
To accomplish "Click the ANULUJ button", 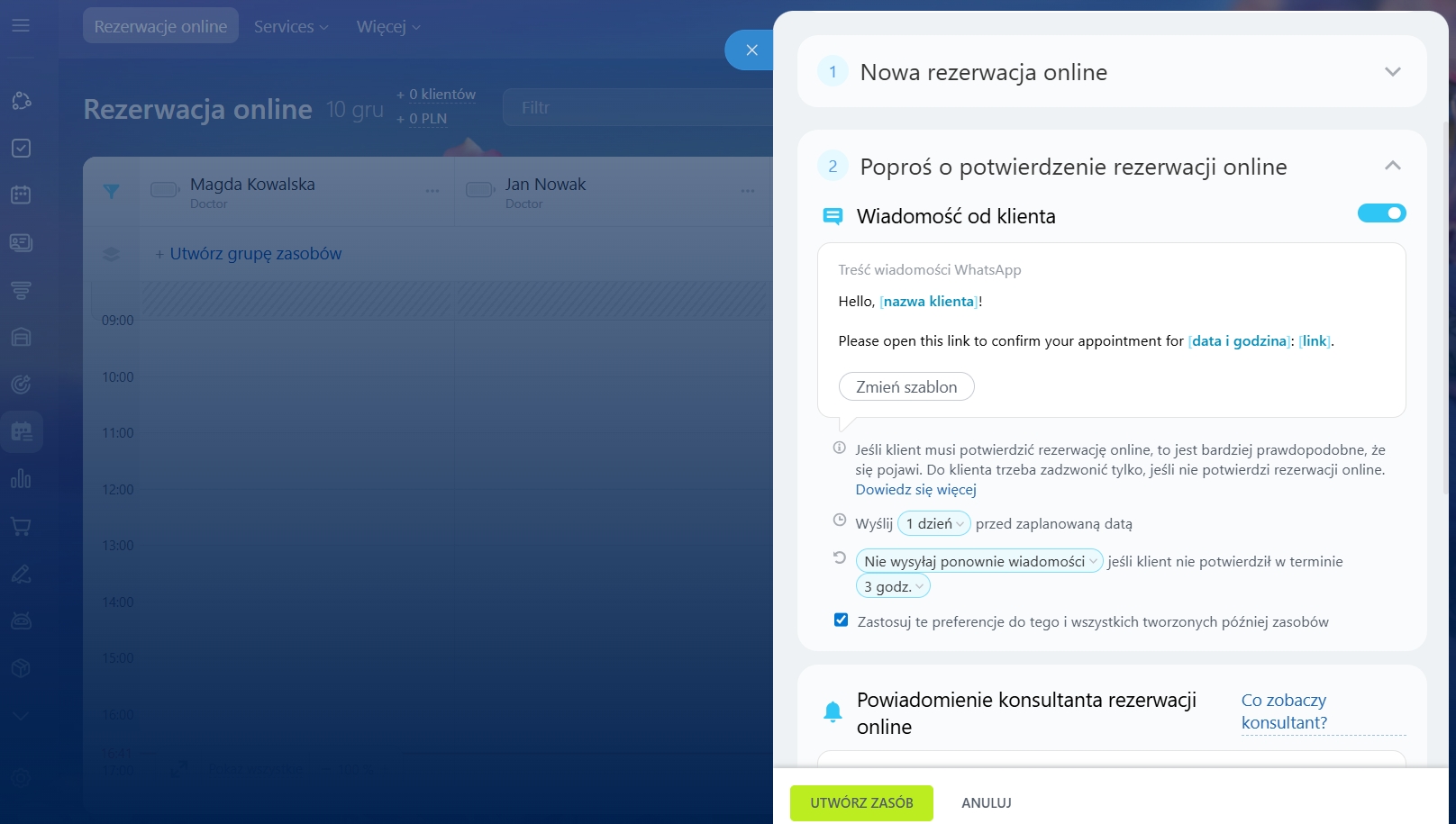I will tap(987, 803).
